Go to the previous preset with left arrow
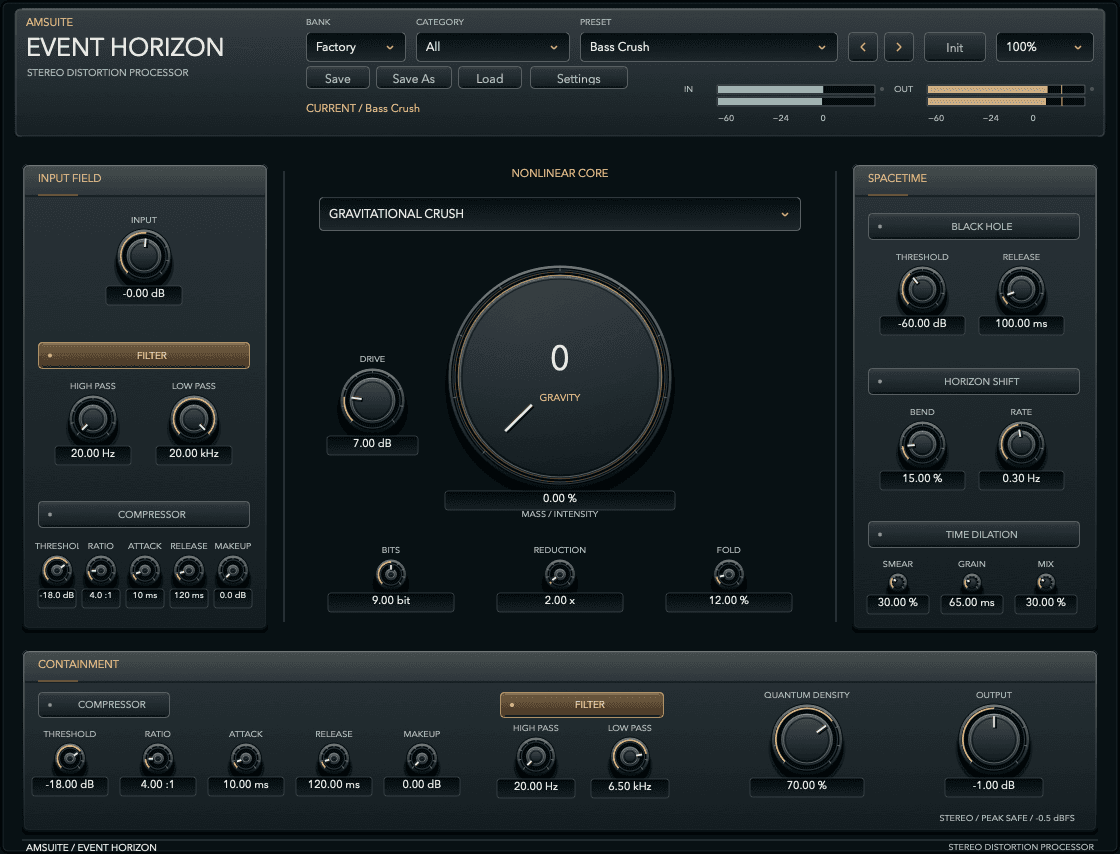This screenshot has width=1120, height=854. [863, 47]
